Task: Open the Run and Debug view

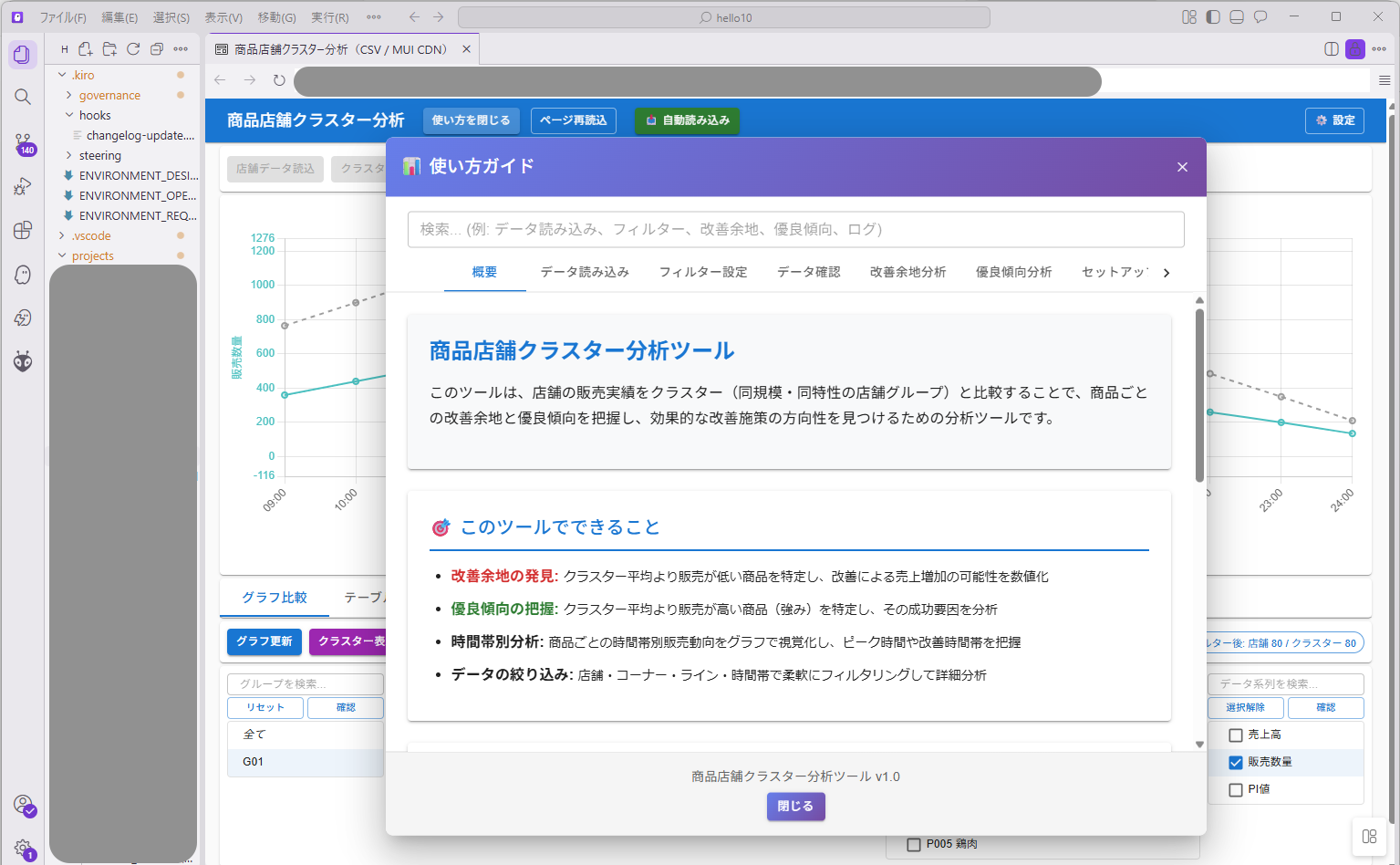Action: point(23,186)
